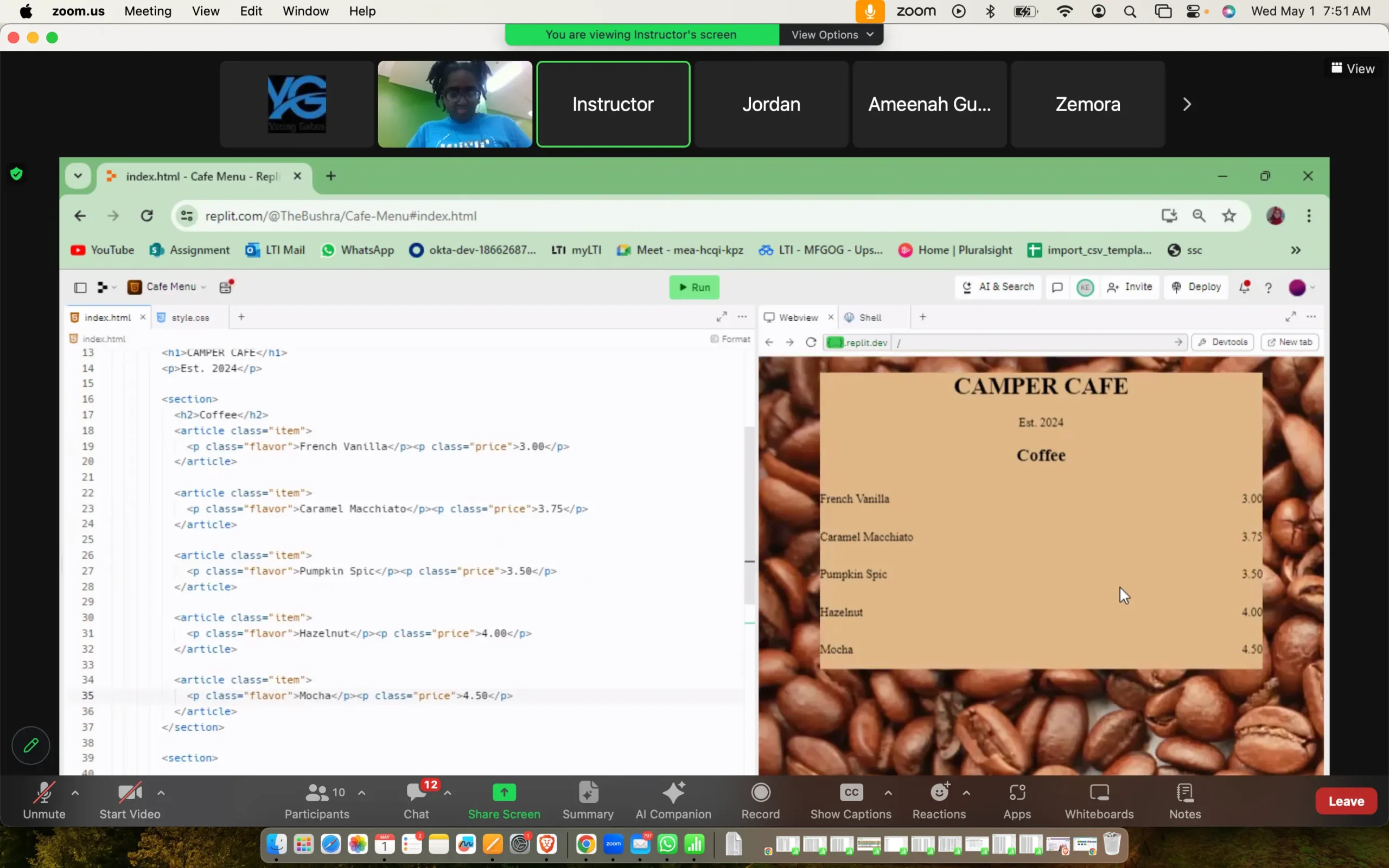Click the green encryption shield icon
The image size is (1389, 868).
[17, 174]
